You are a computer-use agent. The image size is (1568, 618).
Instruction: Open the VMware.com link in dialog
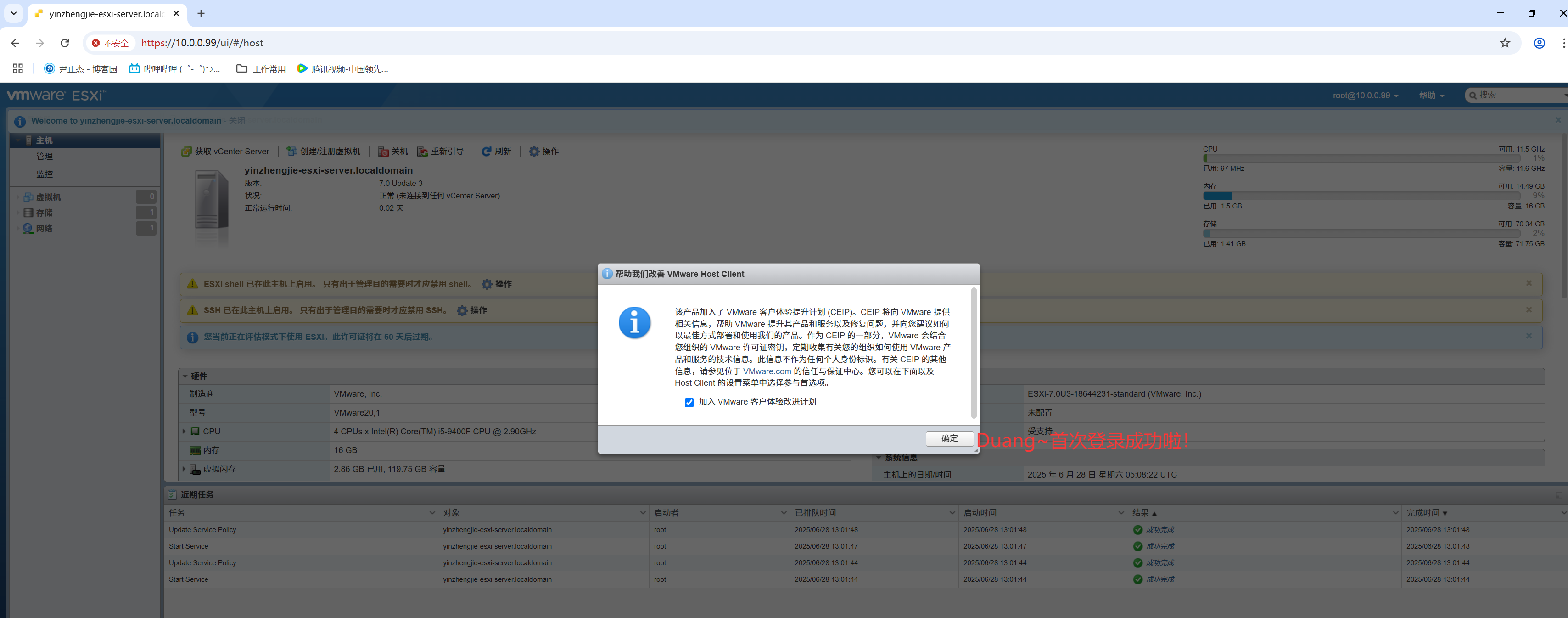pyautogui.click(x=767, y=371)
